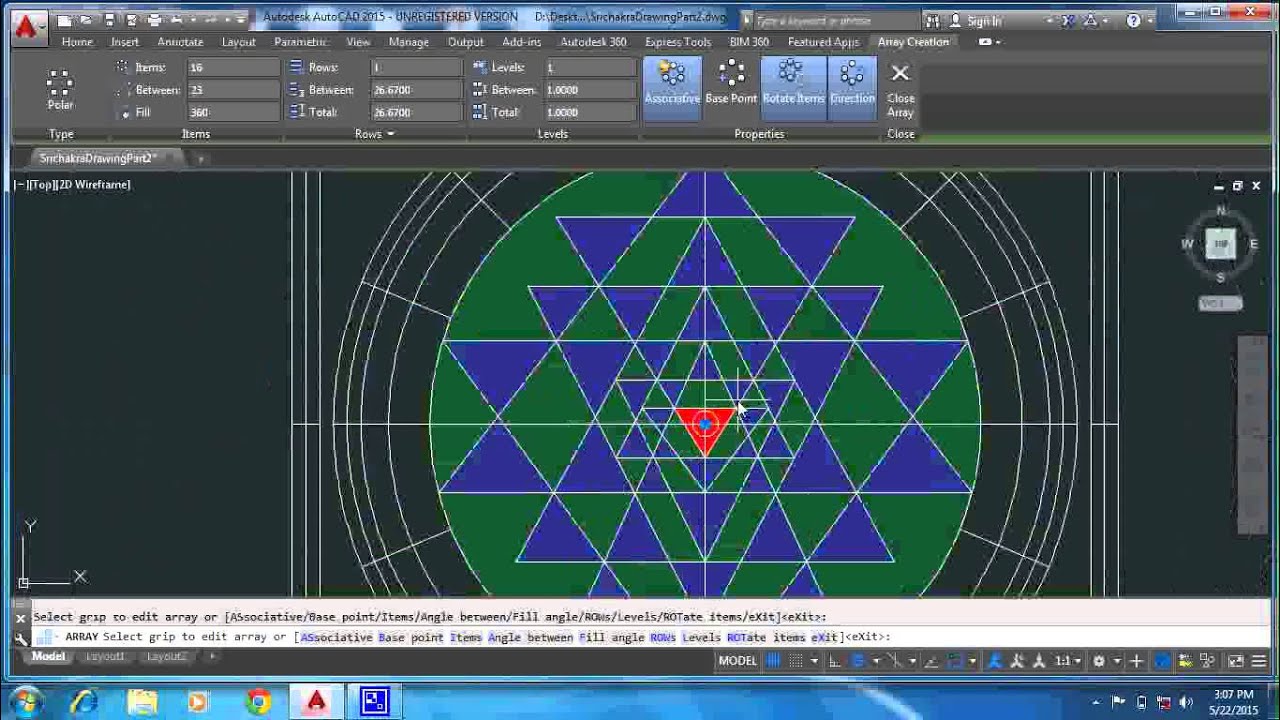Screen dimensions: 1280x720
Task: Click the Save As icon in quick access toolbar
Action: click(131, 19)
